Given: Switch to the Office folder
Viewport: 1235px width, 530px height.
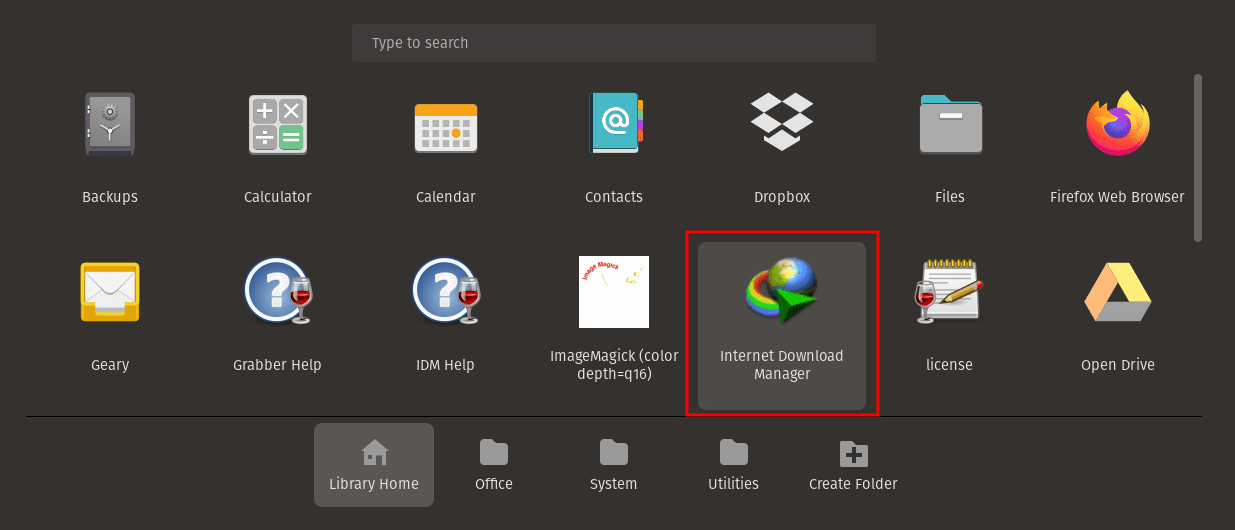Looking at the screenshot, I should click(494, 465).
